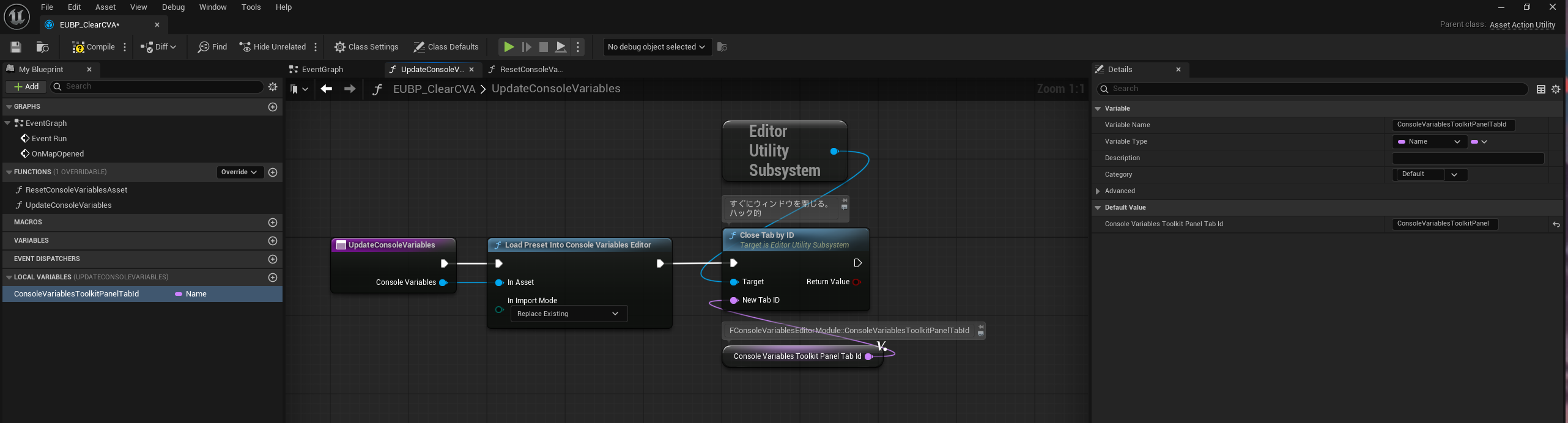Screen dimensions: 1568x423
Task: Close the Details panel tab
Action: point(1178,70)
